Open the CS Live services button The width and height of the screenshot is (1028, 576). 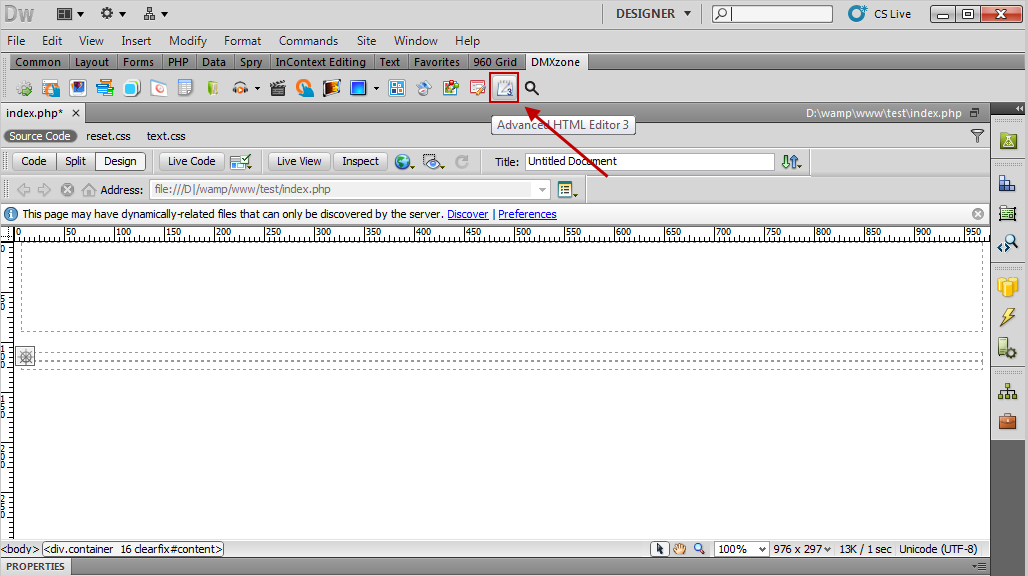(879, 14)
